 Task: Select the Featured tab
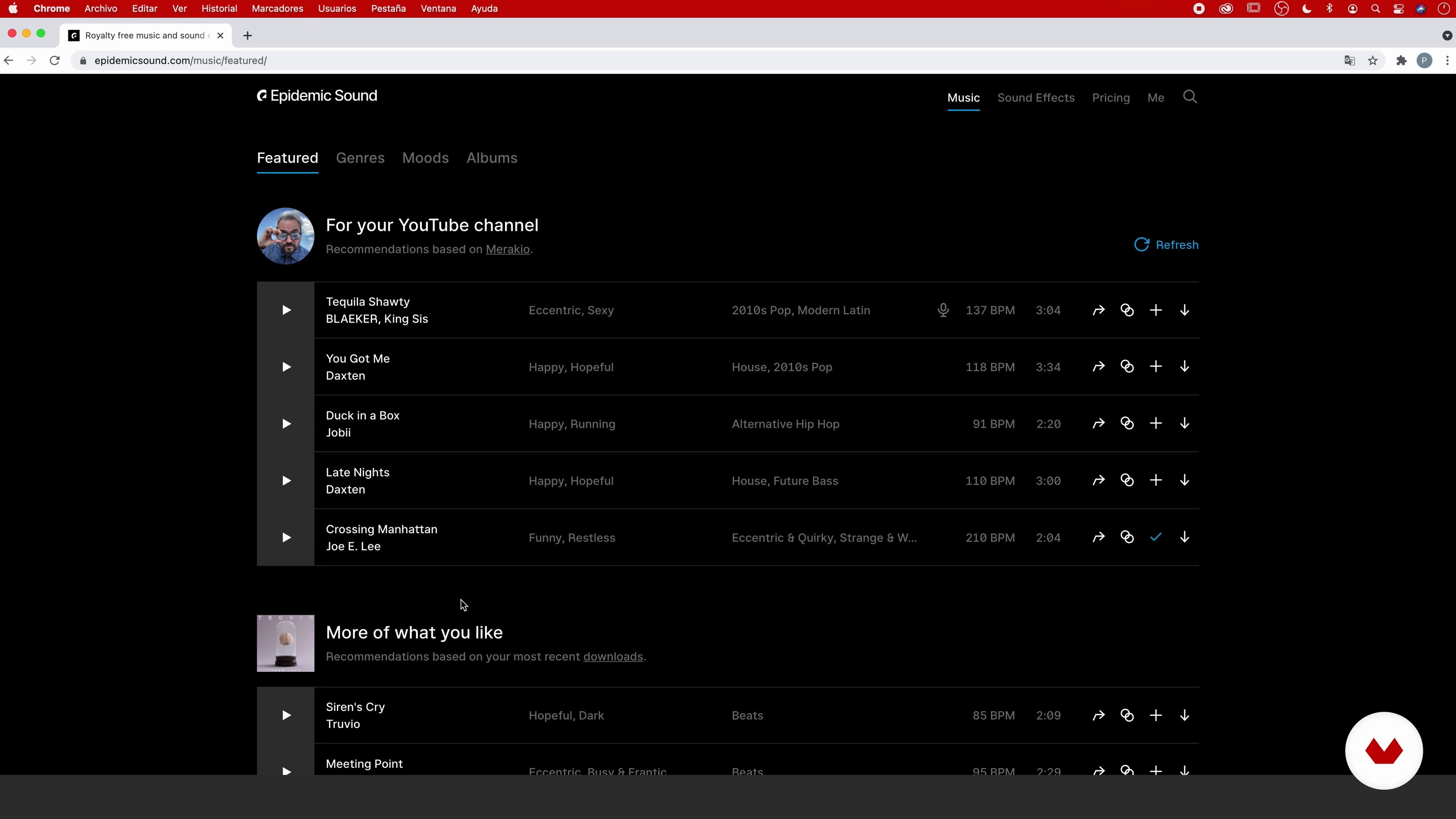tap(287, 158)
